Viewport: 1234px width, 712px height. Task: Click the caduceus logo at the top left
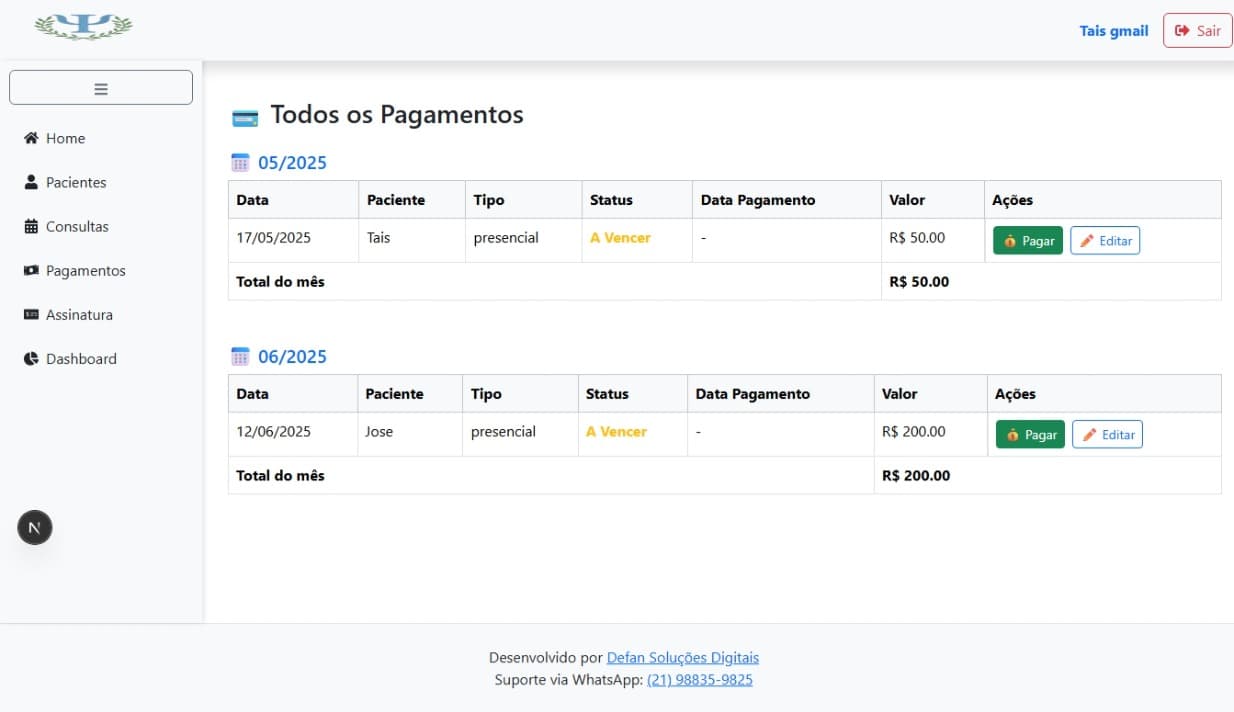[x=84, y=27]
